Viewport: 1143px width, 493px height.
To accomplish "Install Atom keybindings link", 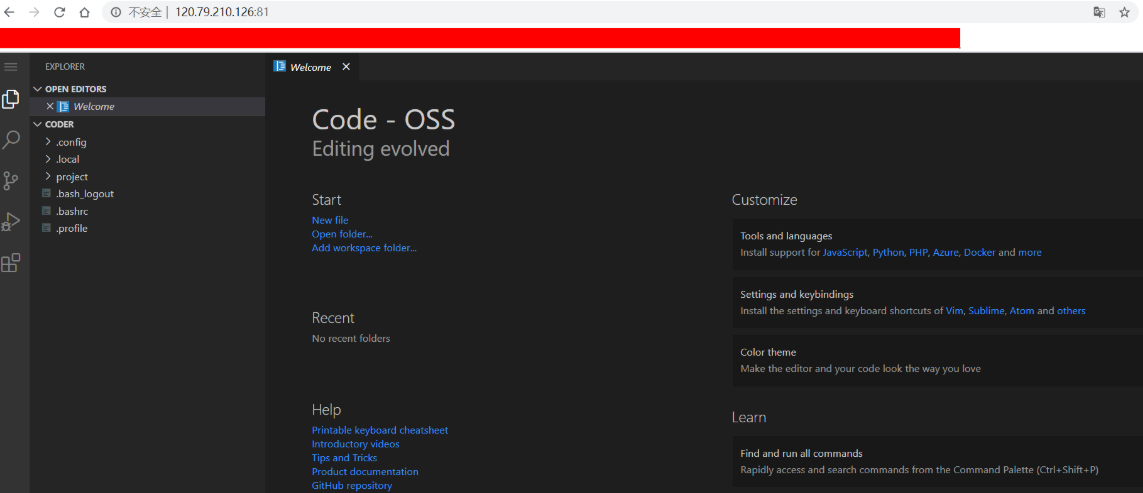I will [1022, 311].
